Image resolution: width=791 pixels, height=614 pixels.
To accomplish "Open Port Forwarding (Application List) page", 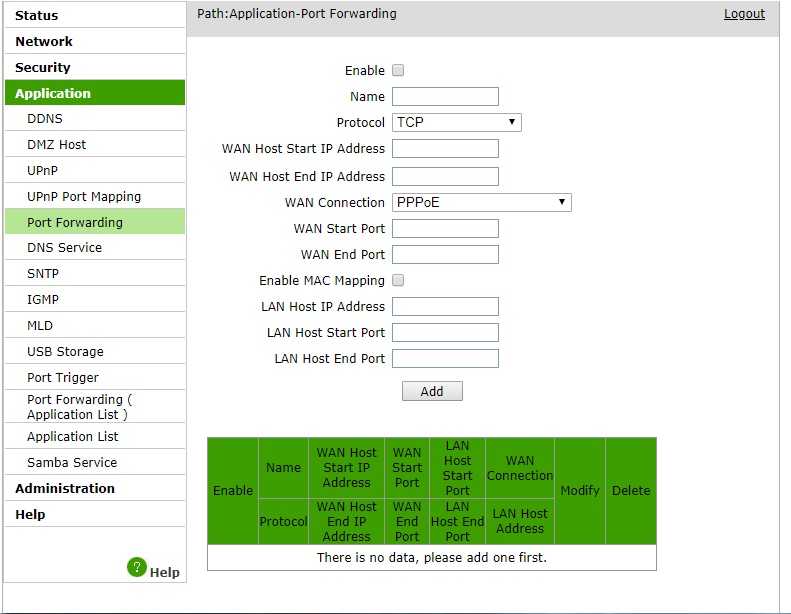I will click(x=95, y=407).
